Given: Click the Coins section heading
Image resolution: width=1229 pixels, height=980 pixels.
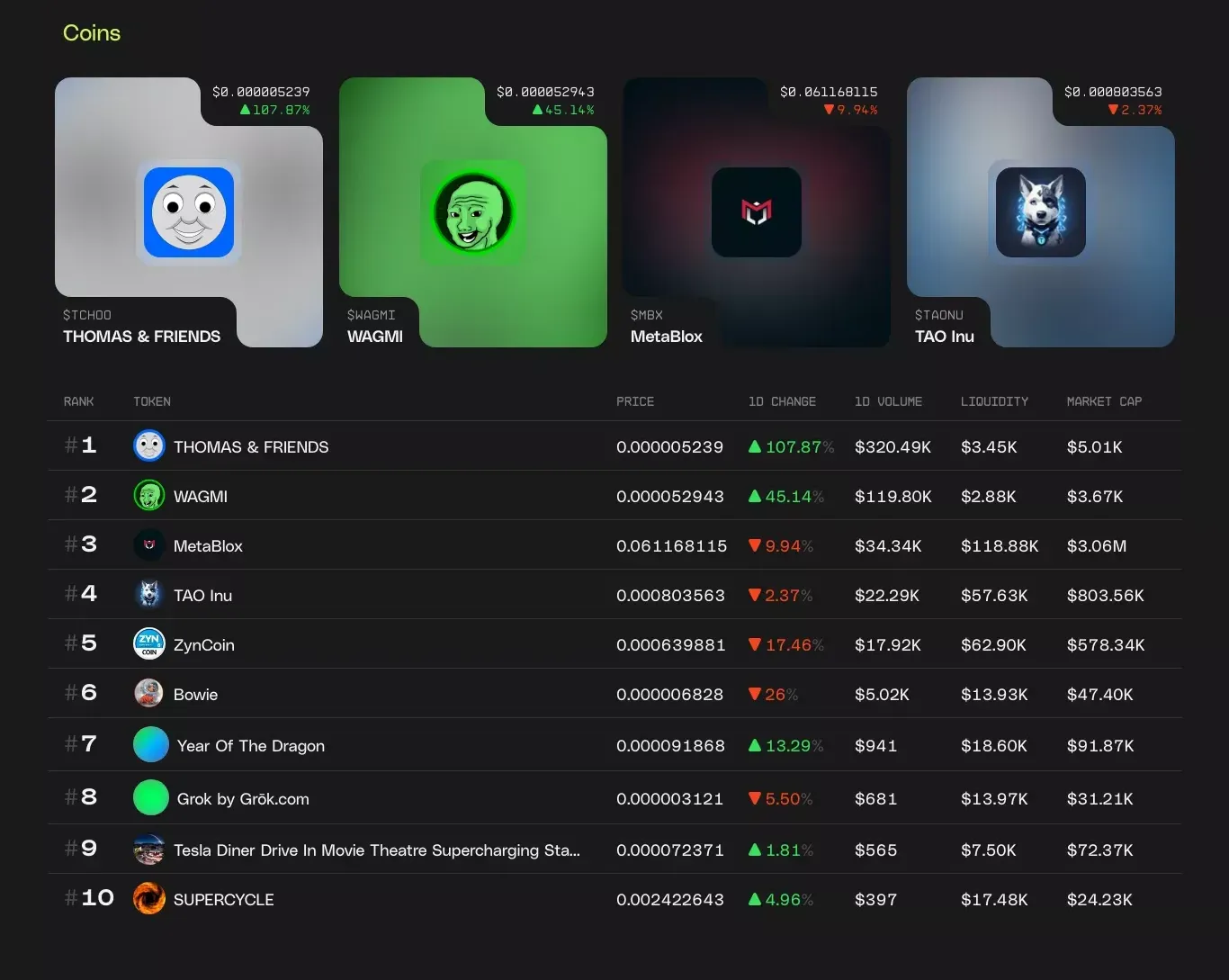Looking at the screenshot, I should [92, 33].
